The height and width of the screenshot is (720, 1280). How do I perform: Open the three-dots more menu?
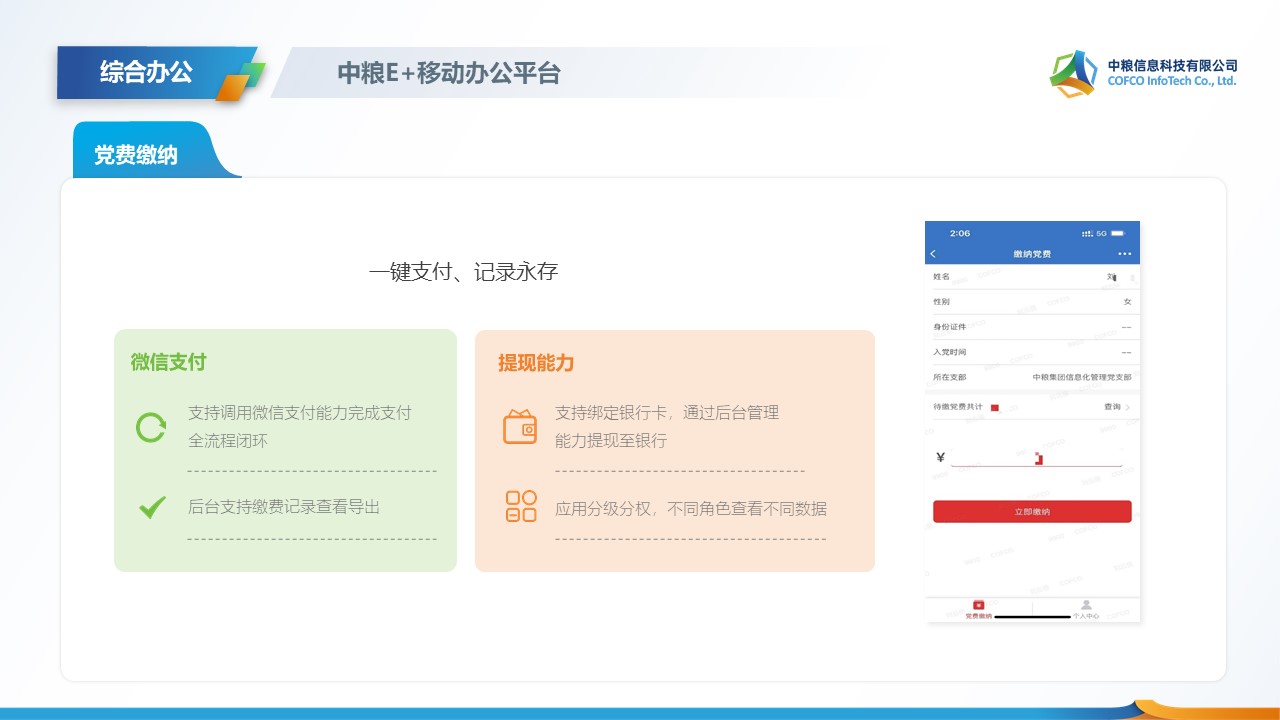click(1125, 254)
